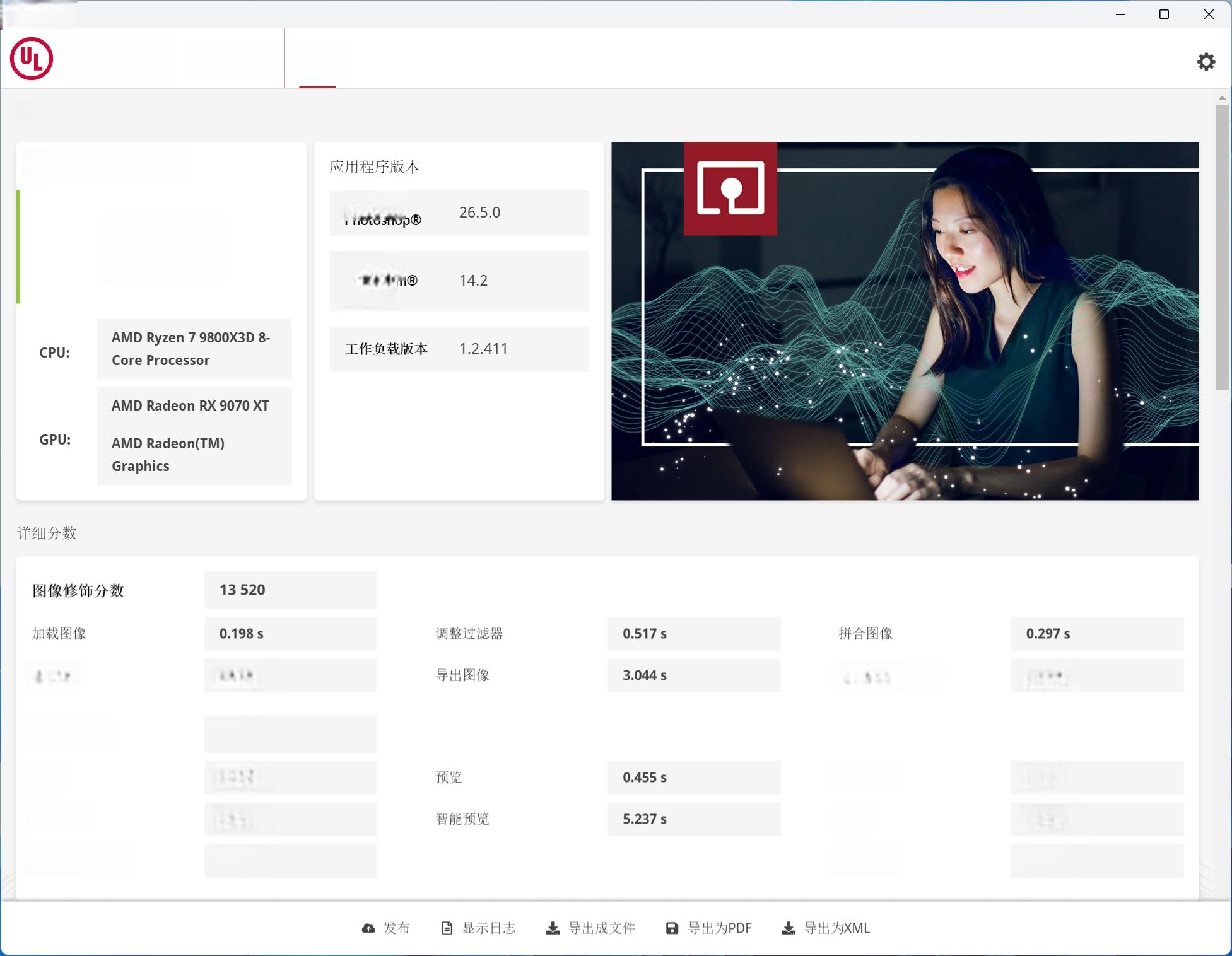This screenshot has height=956, width=1232.
Task: Export results with 导出成文件
Action: (x=590, y=928)
